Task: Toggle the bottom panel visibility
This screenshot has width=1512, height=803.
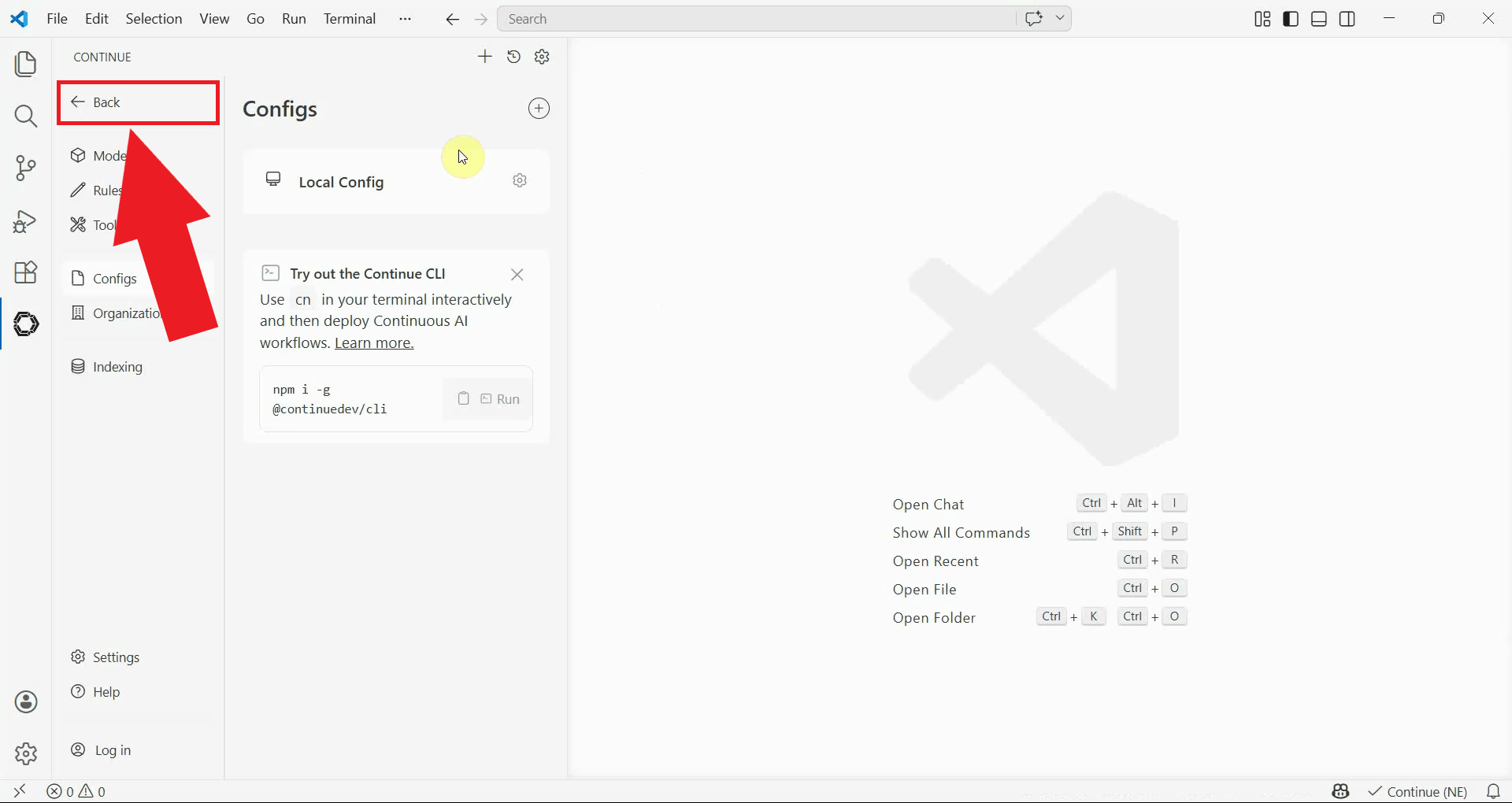Action: [x=1319, y=18]
